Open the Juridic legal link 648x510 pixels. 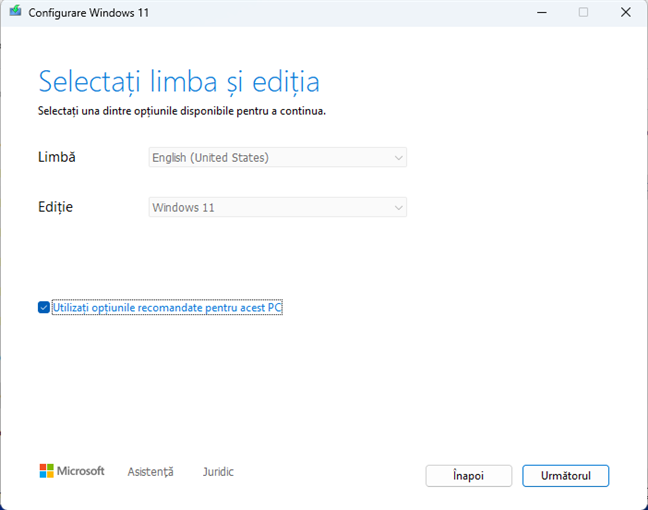[x=218, y=472]
